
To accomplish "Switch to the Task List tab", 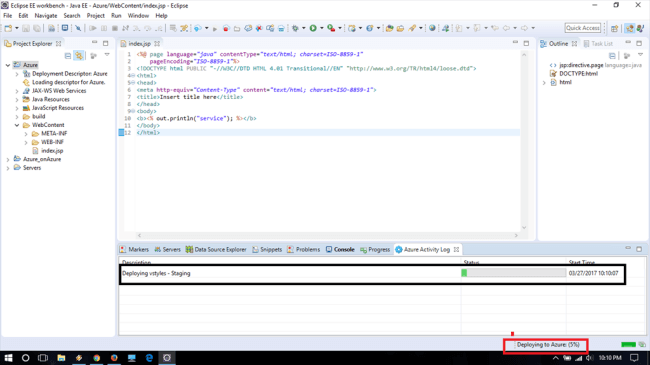I will [x=598, y=44].
